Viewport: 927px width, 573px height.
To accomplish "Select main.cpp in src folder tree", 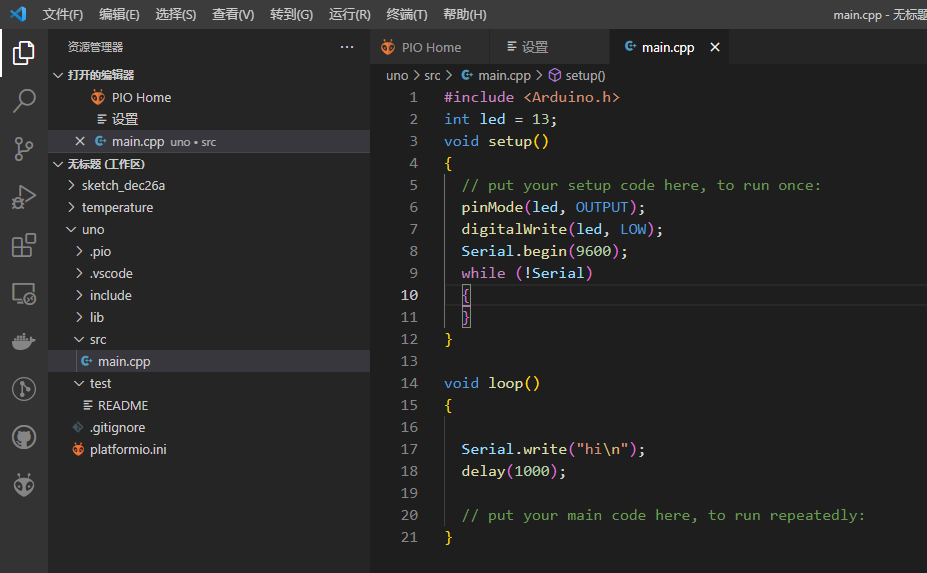I will pyautogui.click(x=209, y=361).
